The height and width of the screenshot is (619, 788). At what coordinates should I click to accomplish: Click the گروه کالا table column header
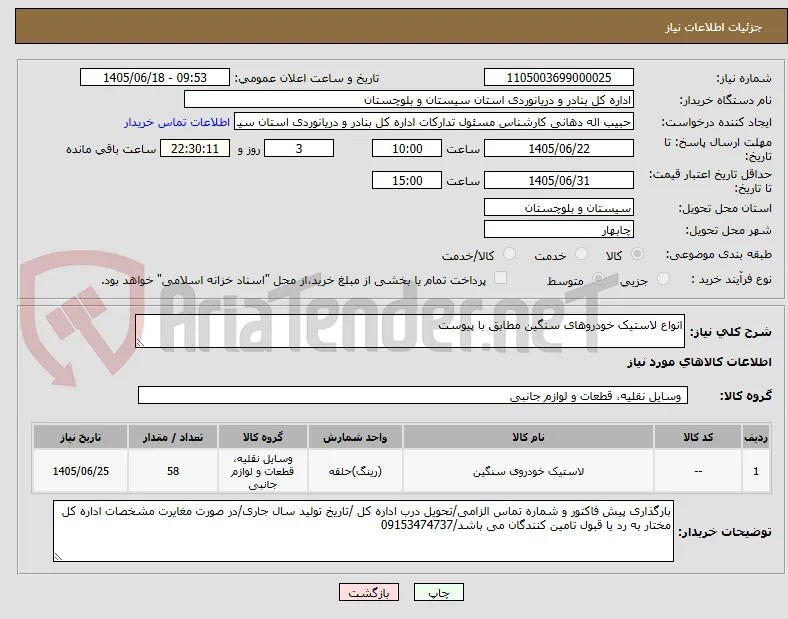(263, 437)
